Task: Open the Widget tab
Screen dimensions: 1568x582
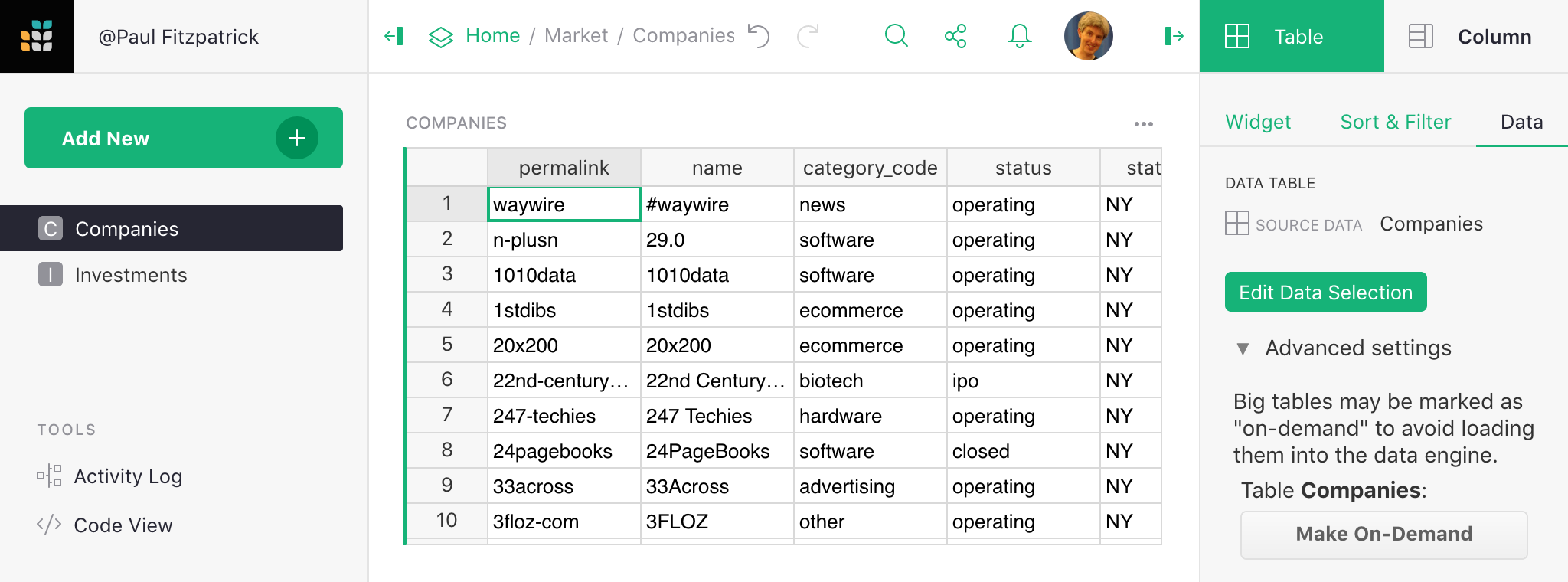Action: 1258,122
